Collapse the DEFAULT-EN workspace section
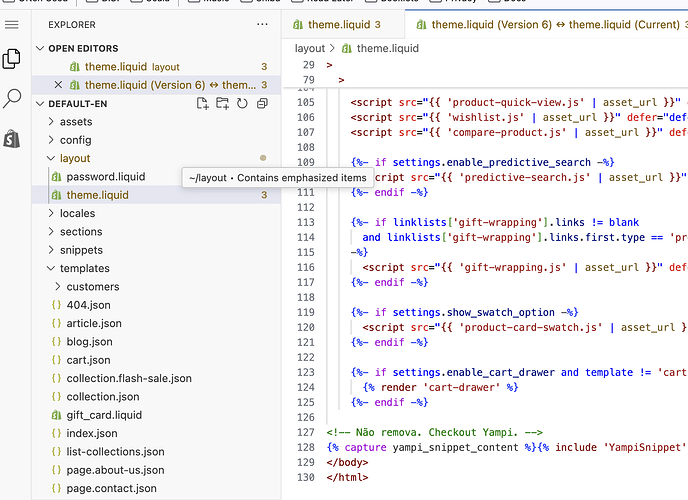The width and height of the screenshot is (688, 500). (40, 104)
